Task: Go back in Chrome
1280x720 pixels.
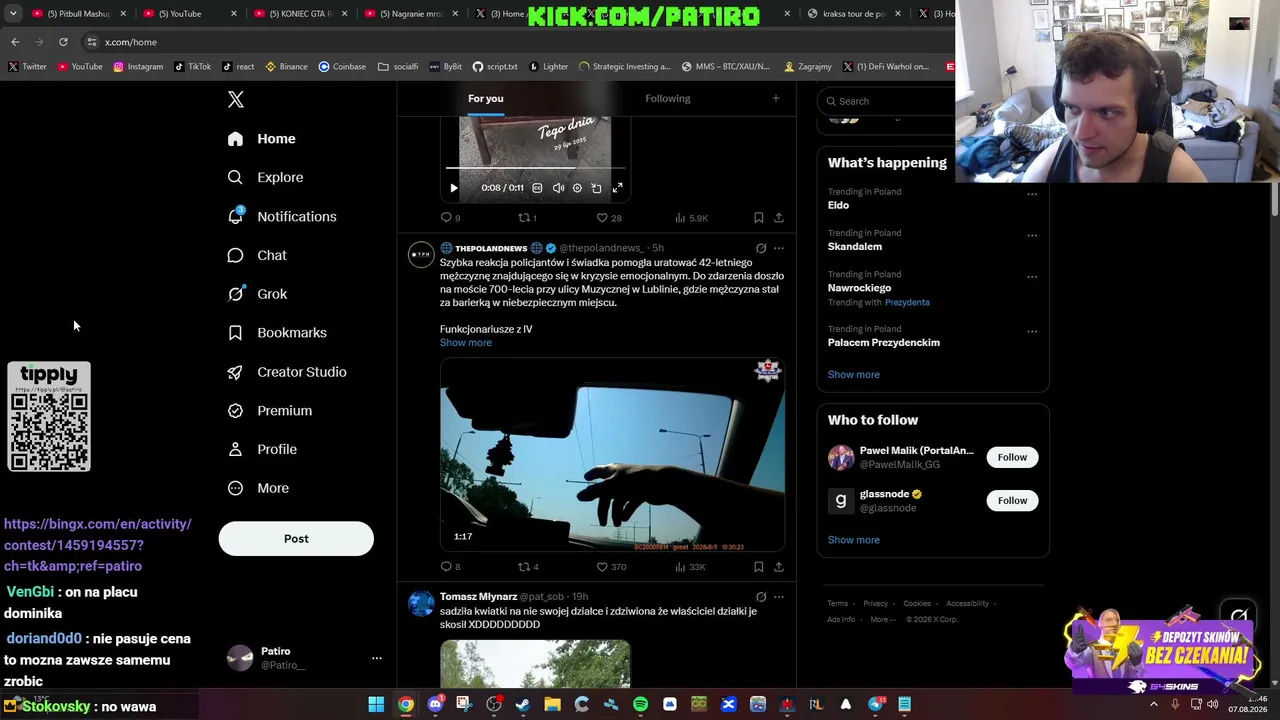Action: [15, 42]
